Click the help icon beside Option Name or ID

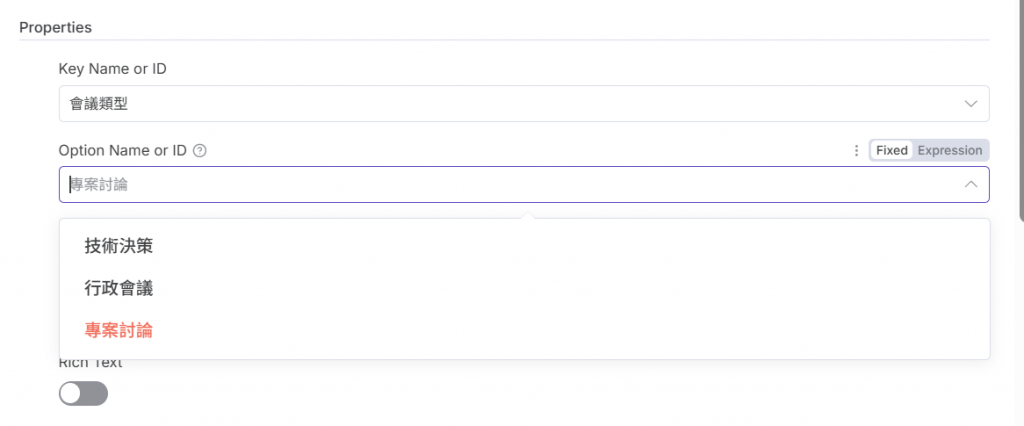199,151
